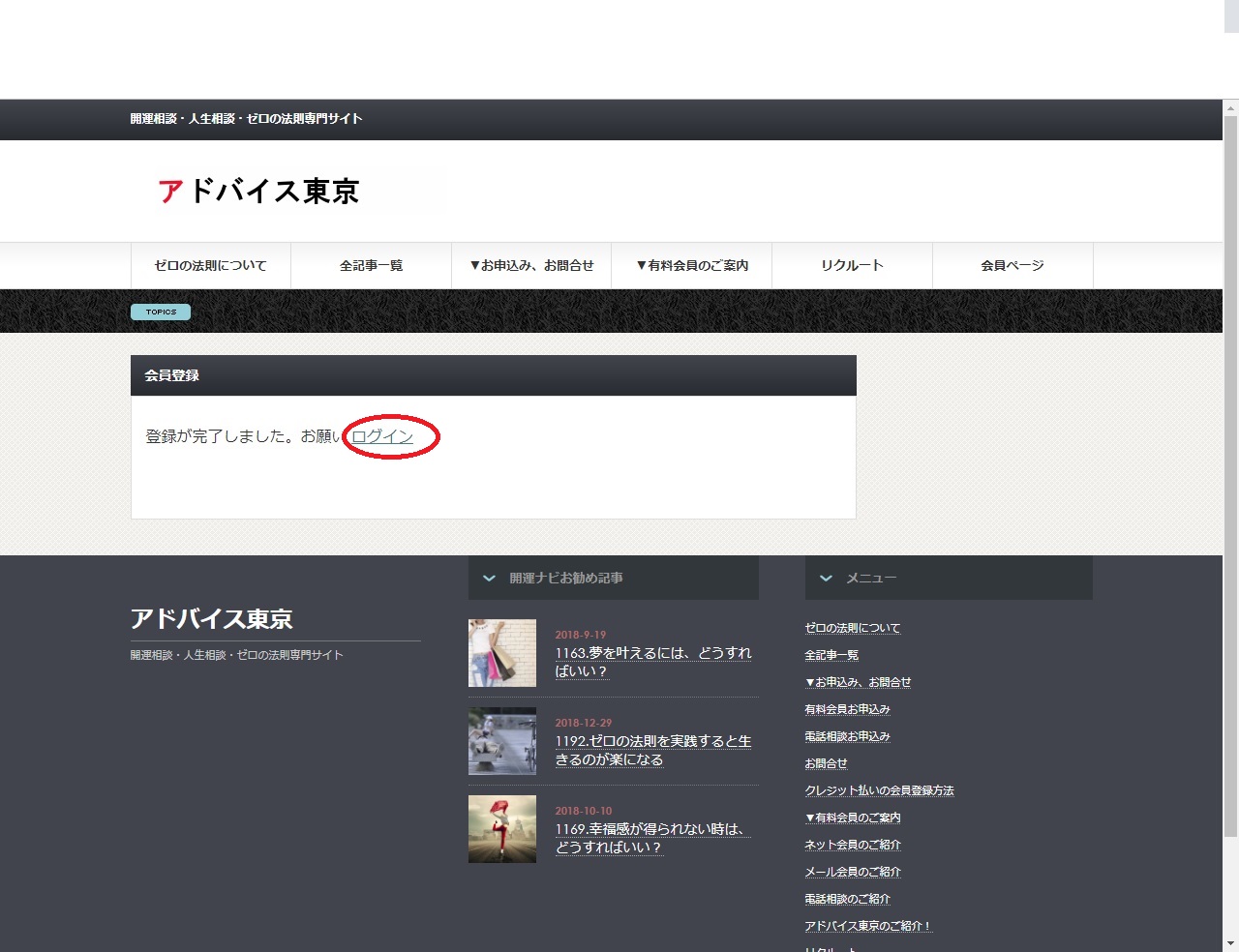Open the shopping bags article thumbnail
The image size is (1239, 952).
tap(502, 653)
